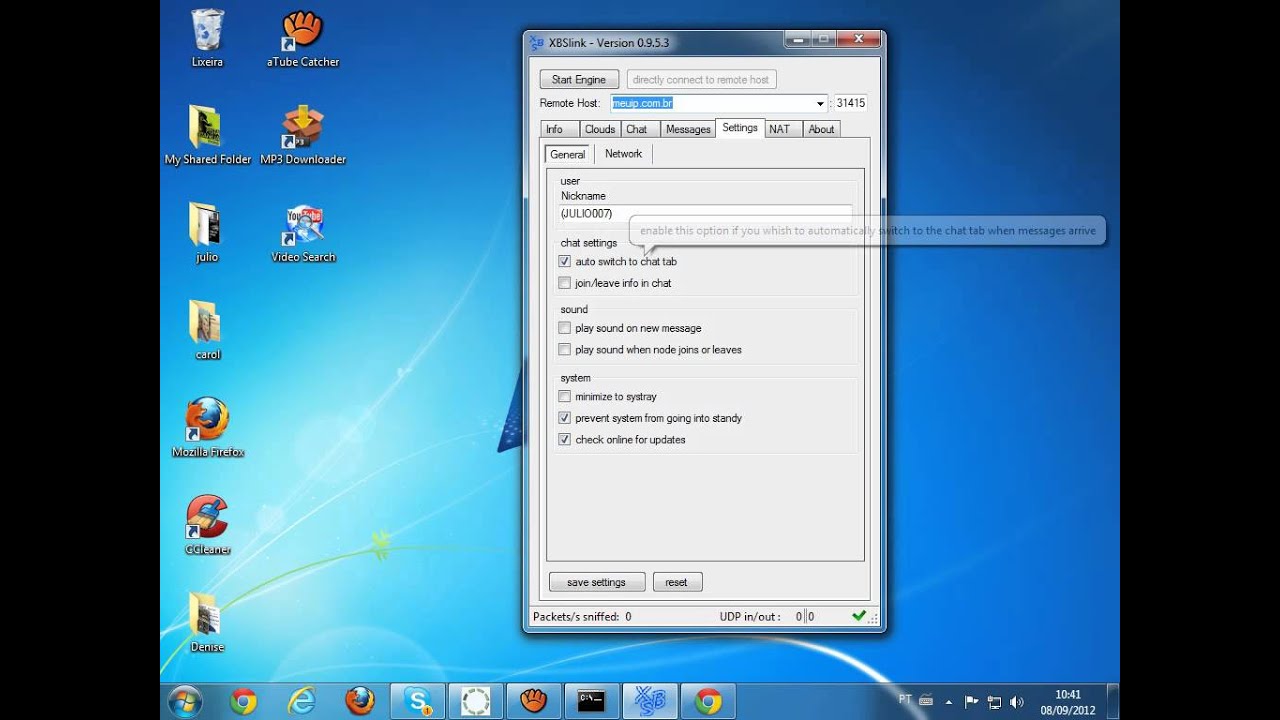Click the Show desktop strip

pyautogui.click(x=1113, y=701)
